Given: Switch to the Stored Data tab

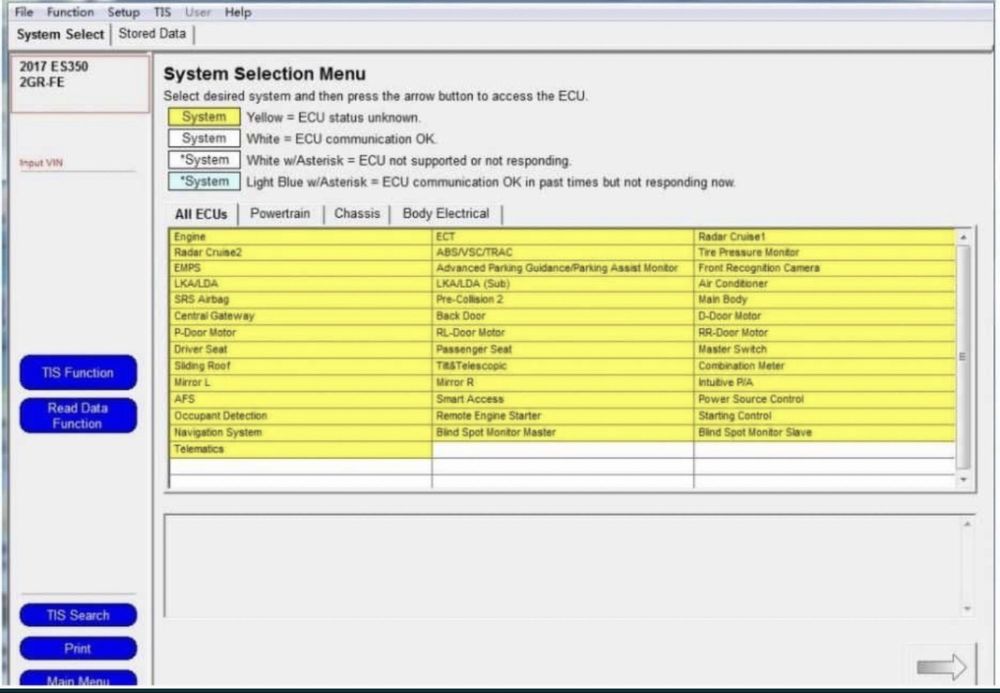Looking at the screenshot, I should coord(152,34).
